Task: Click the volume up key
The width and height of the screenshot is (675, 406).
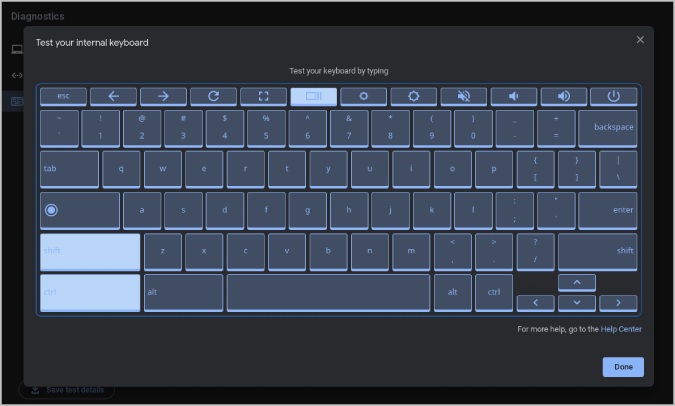Action: coord(564,96)
